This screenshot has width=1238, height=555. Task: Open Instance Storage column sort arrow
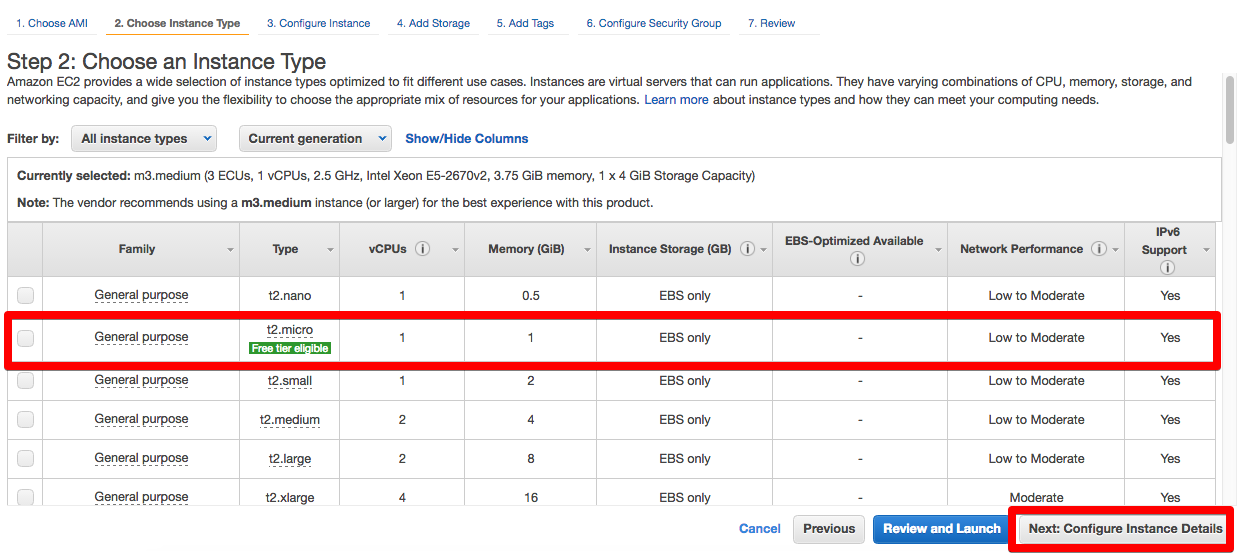(764, 250)
